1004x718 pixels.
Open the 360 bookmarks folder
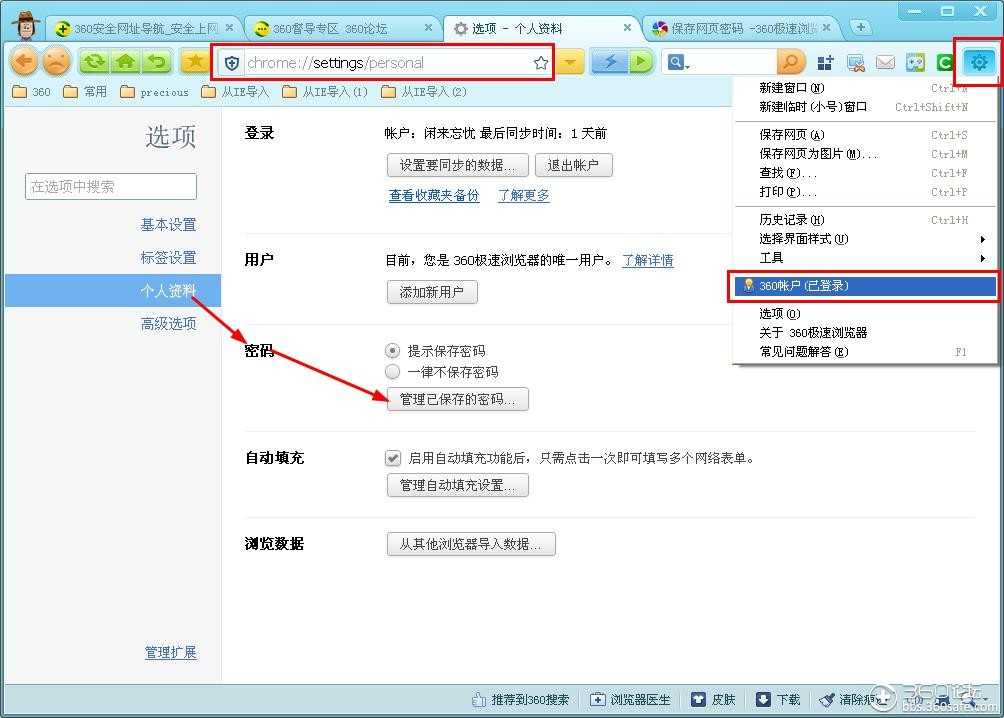click(x=31, y=92)
